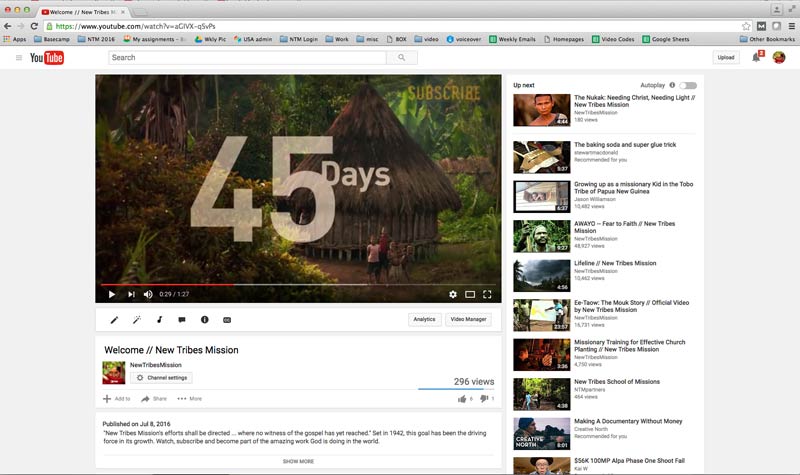Open Info and Settings pencil icon
Screen dimensions: 800x475
click(x=114, y=320)
